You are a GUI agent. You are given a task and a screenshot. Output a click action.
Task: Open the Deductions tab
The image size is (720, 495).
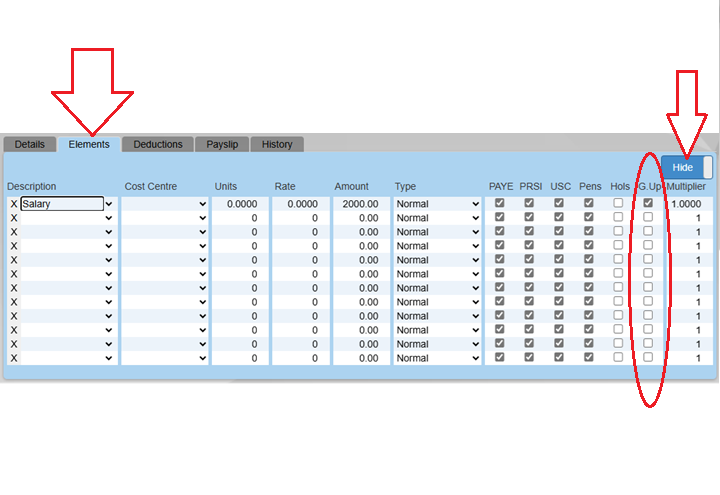click(x=158, y=144)
